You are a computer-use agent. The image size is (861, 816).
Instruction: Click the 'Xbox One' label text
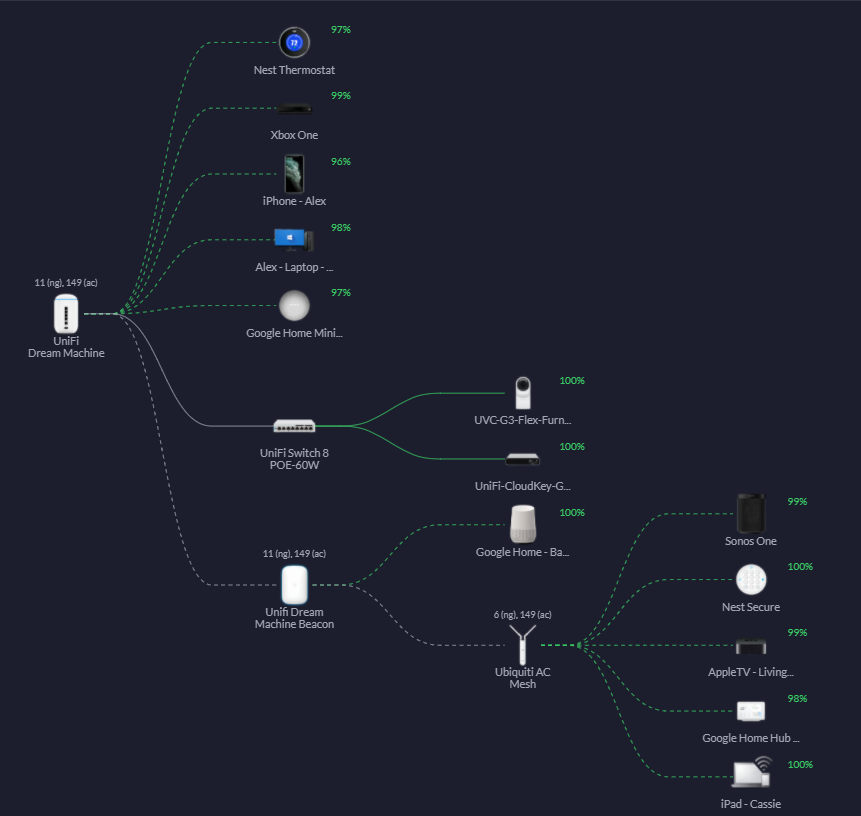[294, 135]
